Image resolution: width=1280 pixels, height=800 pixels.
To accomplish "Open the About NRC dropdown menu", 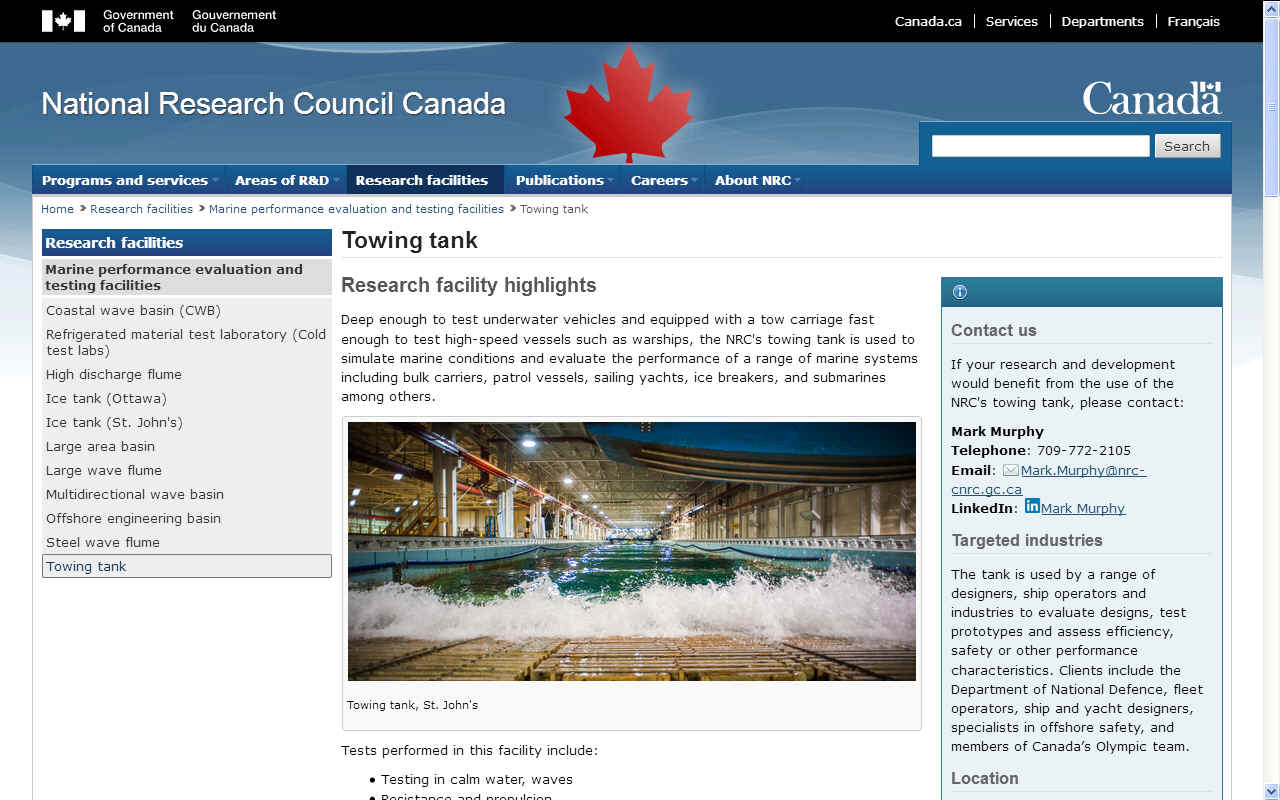I will (757, 180).
